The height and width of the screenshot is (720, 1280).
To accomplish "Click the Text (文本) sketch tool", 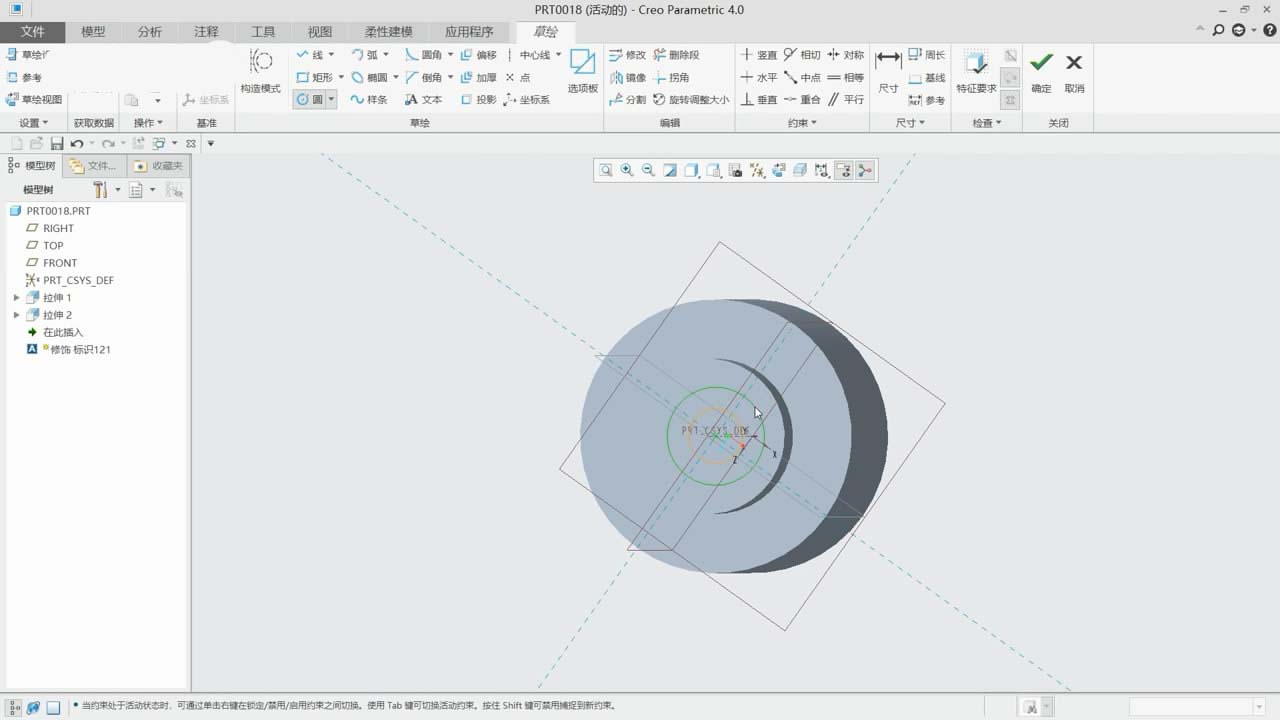I will pyautogui.click(x=423, y=100).
